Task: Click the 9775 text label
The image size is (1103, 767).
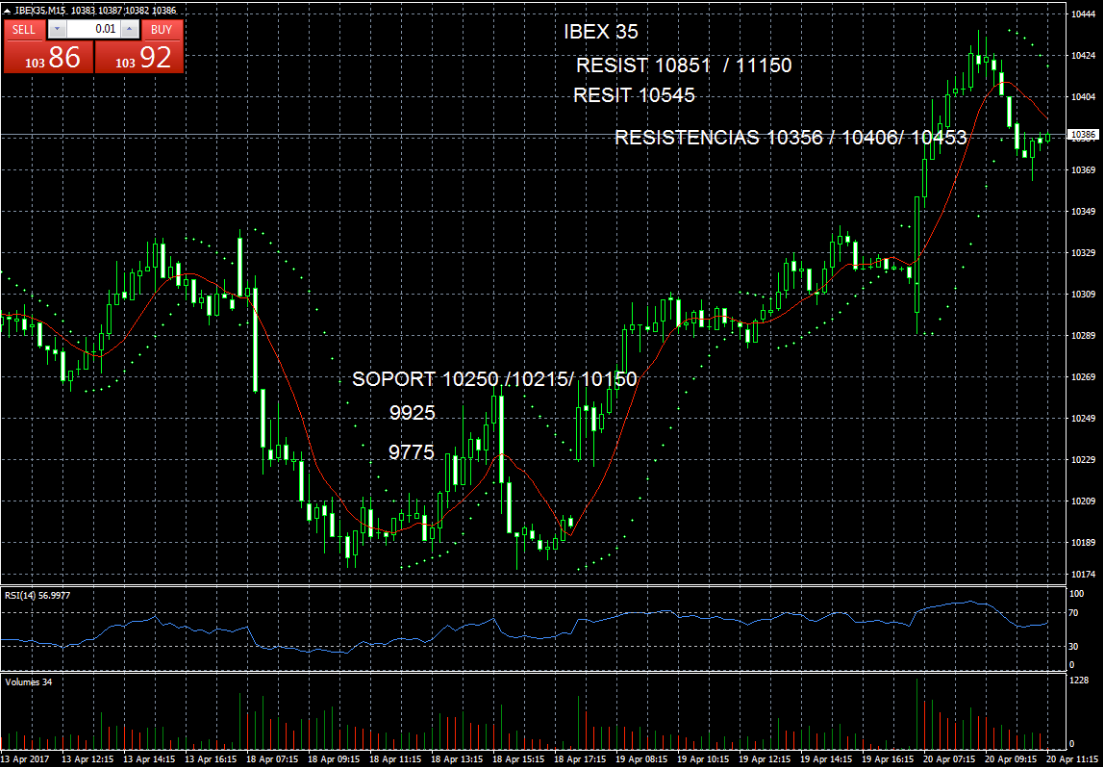Action: (411, 453)
